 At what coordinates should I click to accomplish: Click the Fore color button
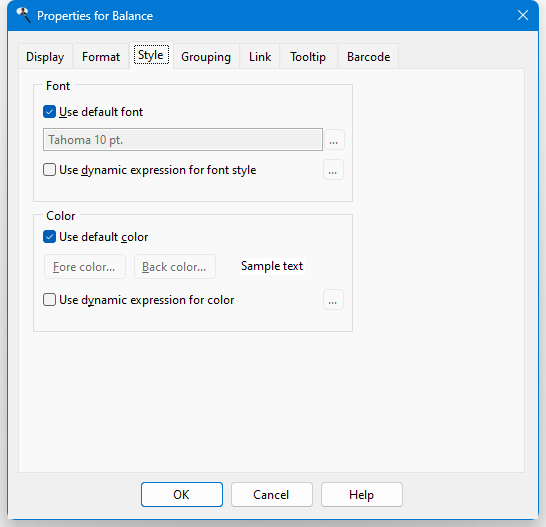click(85, 267)
